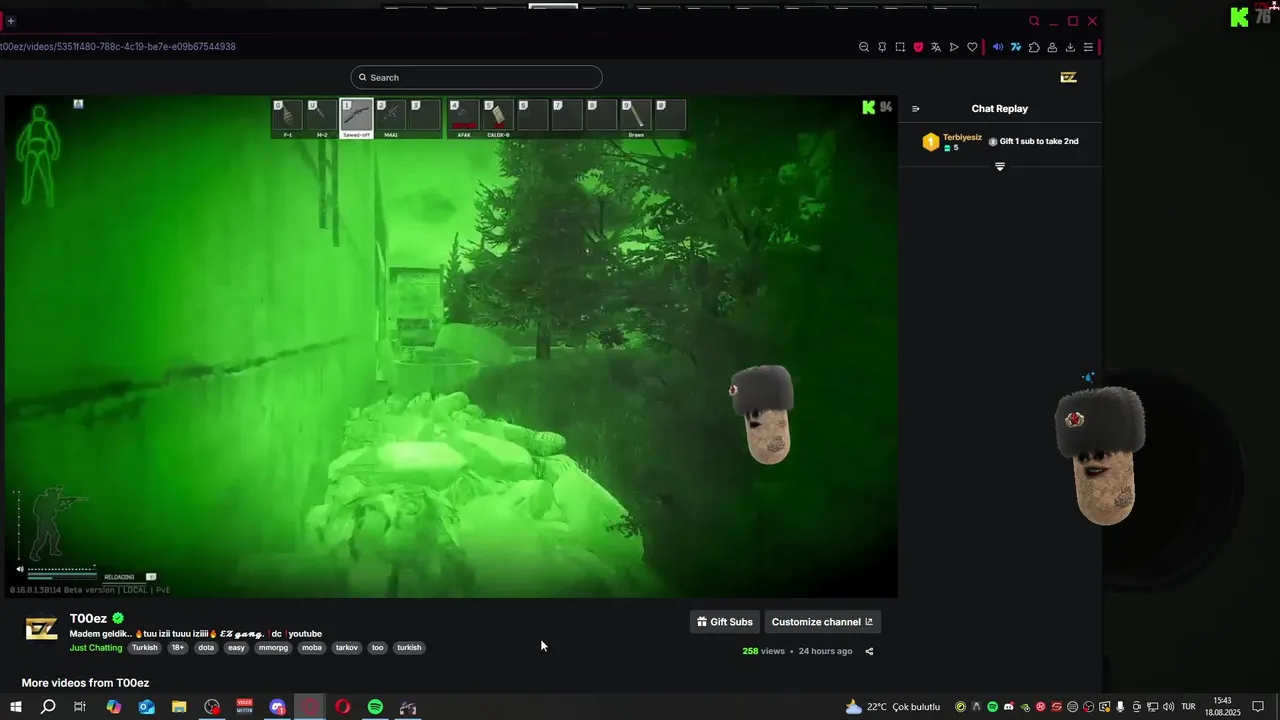
Task: Open the snapshot capture tool icon
Action: pos(900,47)
